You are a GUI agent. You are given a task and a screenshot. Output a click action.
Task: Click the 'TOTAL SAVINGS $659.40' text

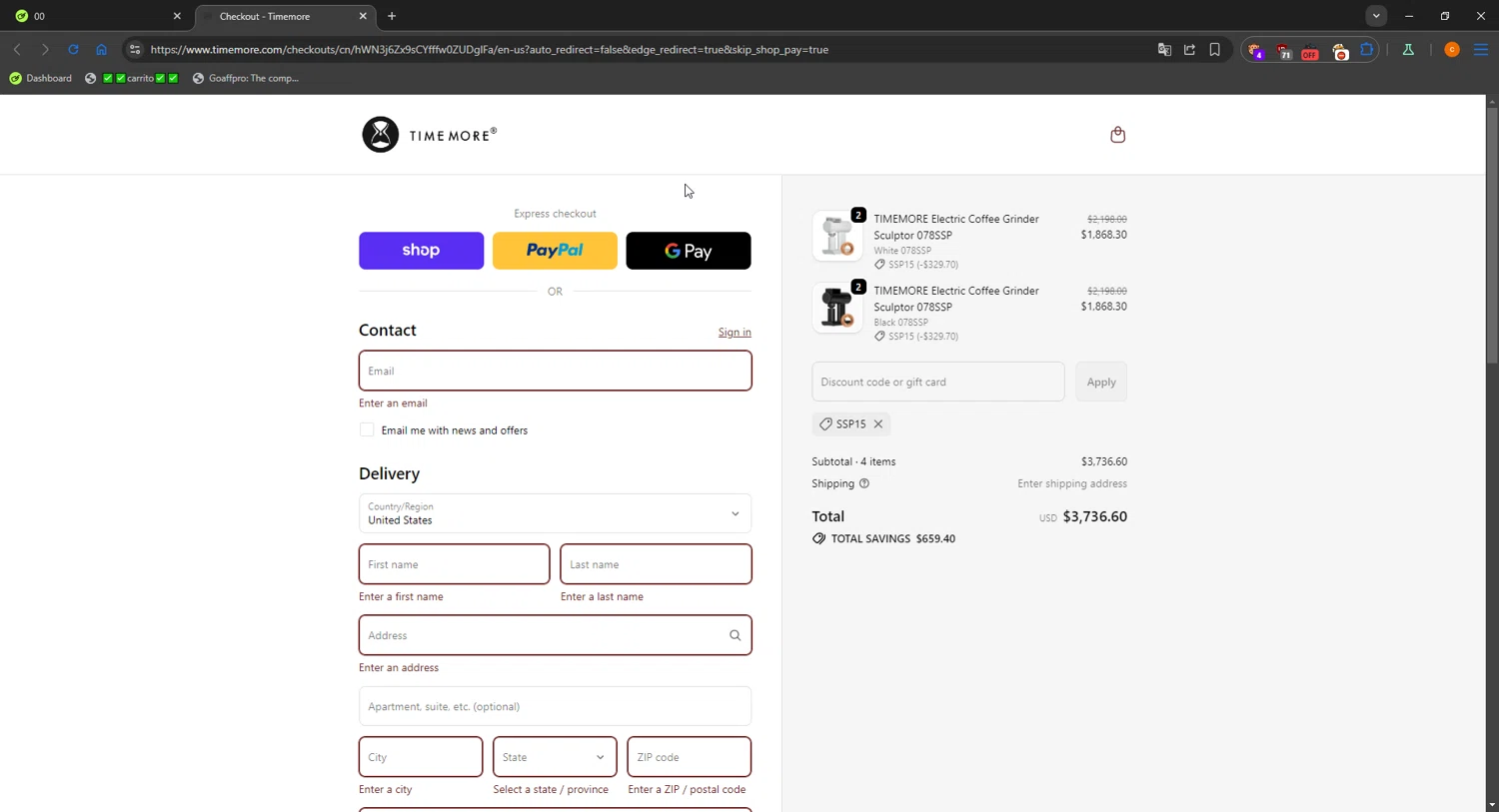pos(893,538)
